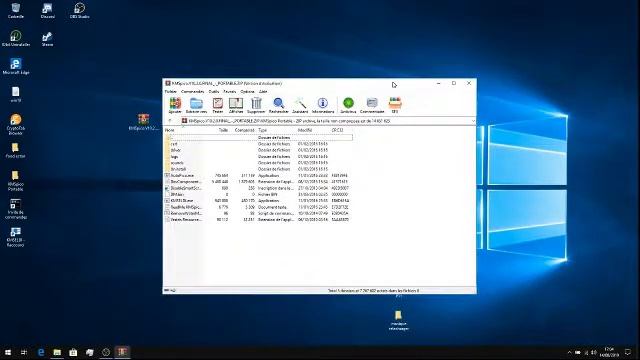Sort by the Taille column header
The height and width of the screenshot is (360, 640).
[x=223, y=130]
